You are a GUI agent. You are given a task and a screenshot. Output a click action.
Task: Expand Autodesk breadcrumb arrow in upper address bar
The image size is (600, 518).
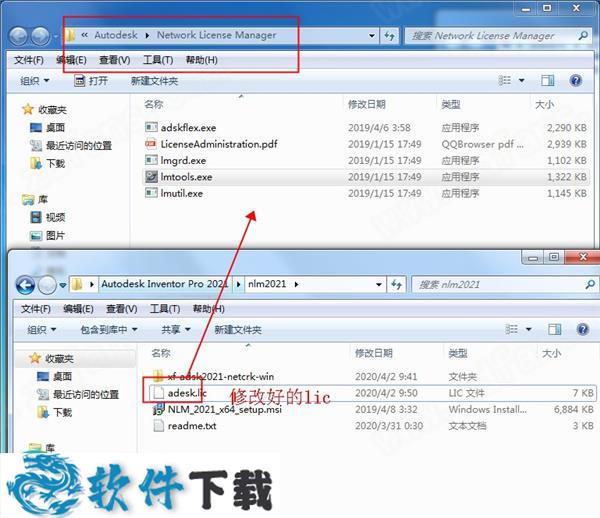click(147, 36)
